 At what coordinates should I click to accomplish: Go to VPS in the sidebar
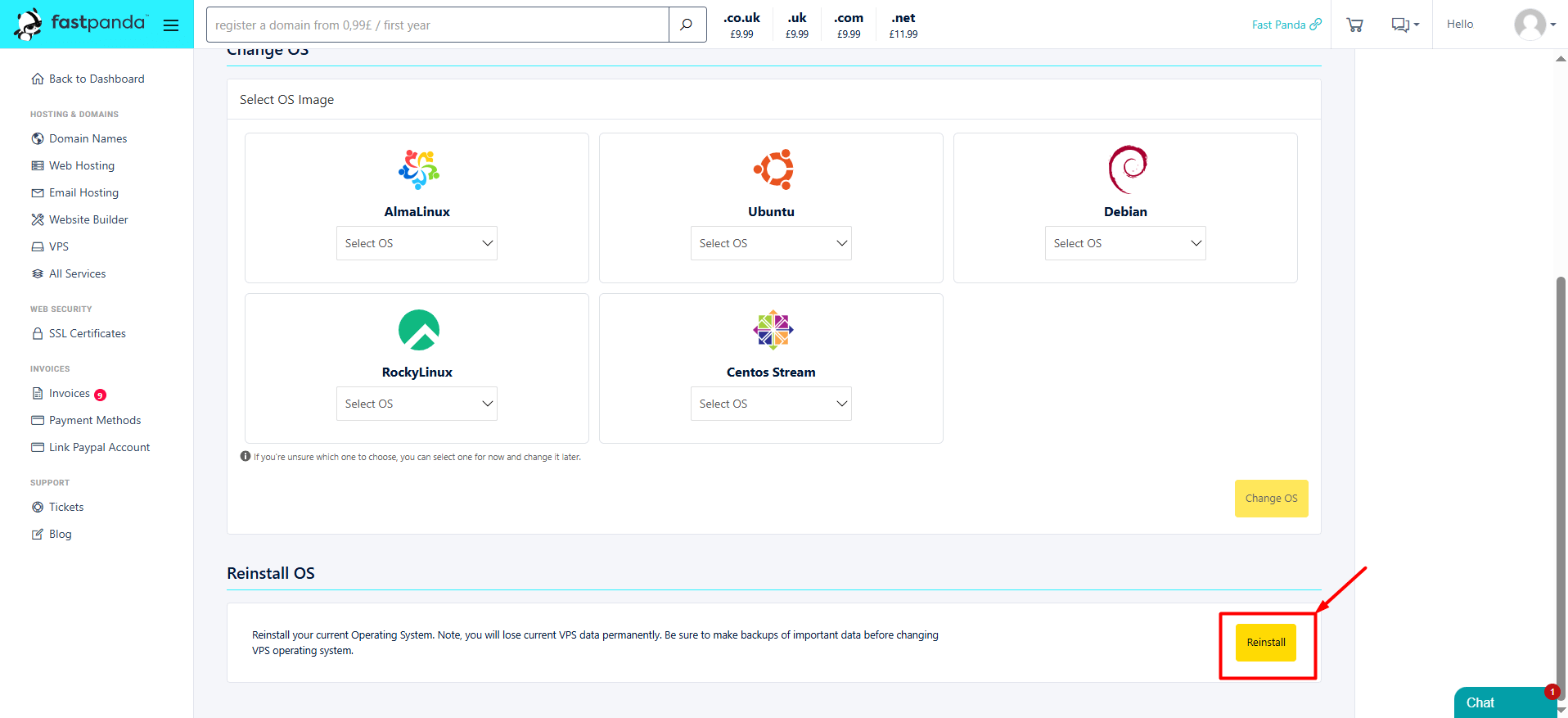click(x=59, y=246)
